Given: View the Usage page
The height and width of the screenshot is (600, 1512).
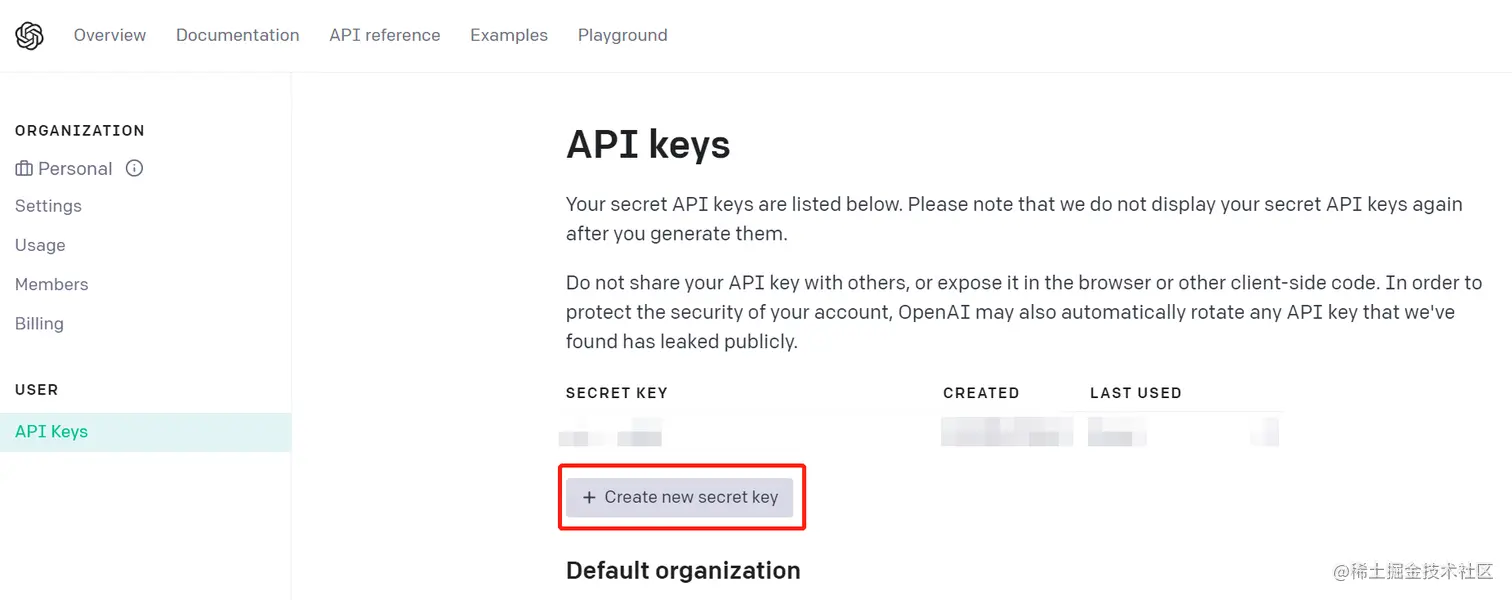Looking at the screenshot, I should pos(40,245).
